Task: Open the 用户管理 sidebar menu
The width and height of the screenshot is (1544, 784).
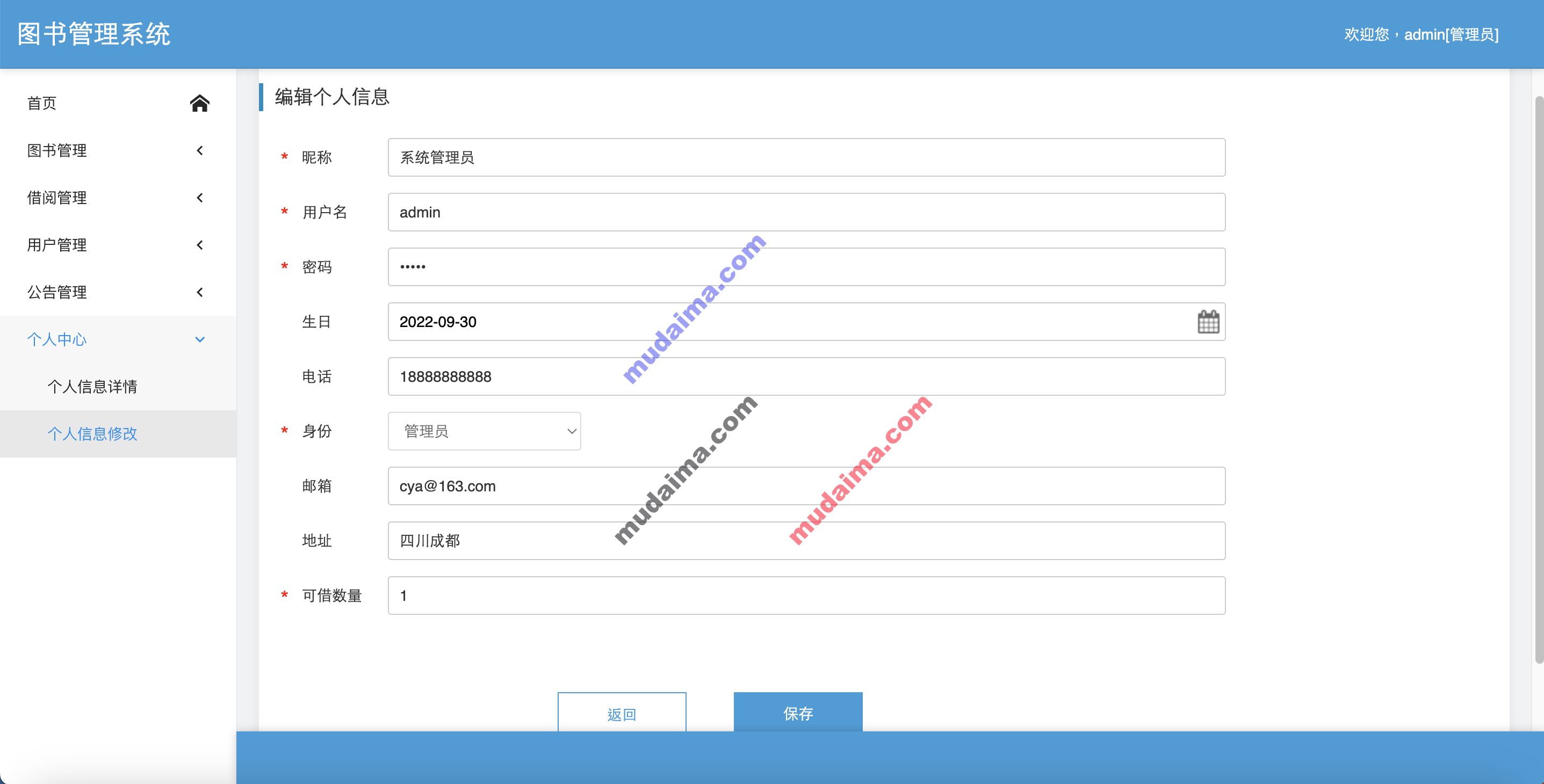Action: click(118, 245)
